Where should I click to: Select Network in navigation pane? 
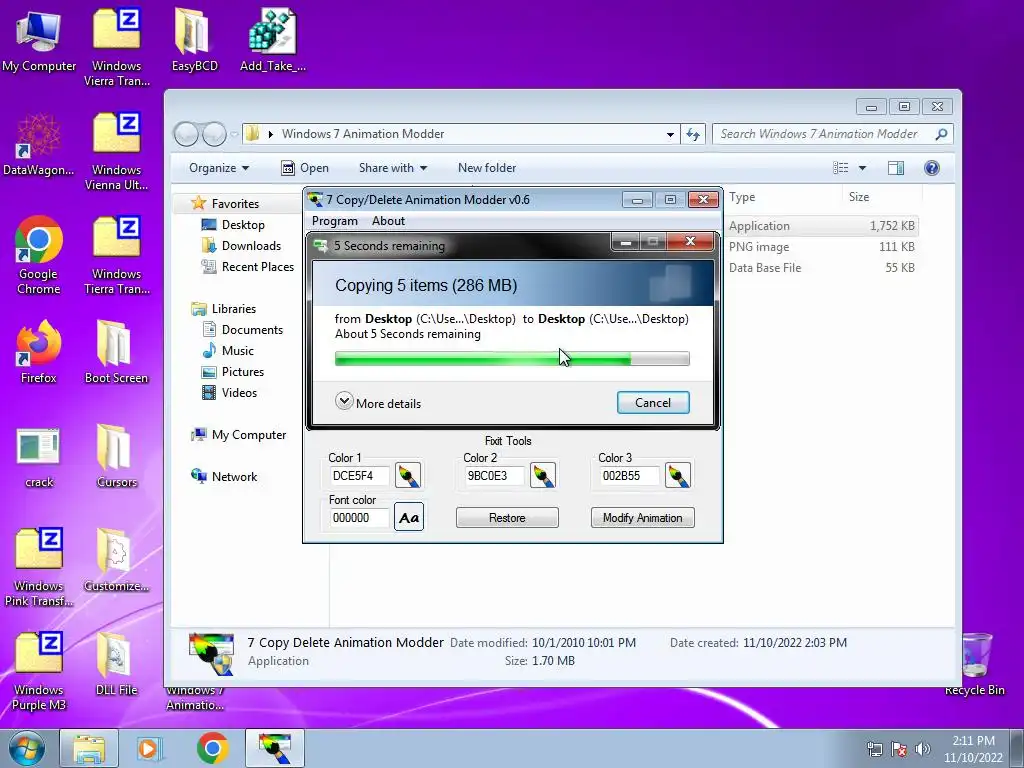coord(234,477)
